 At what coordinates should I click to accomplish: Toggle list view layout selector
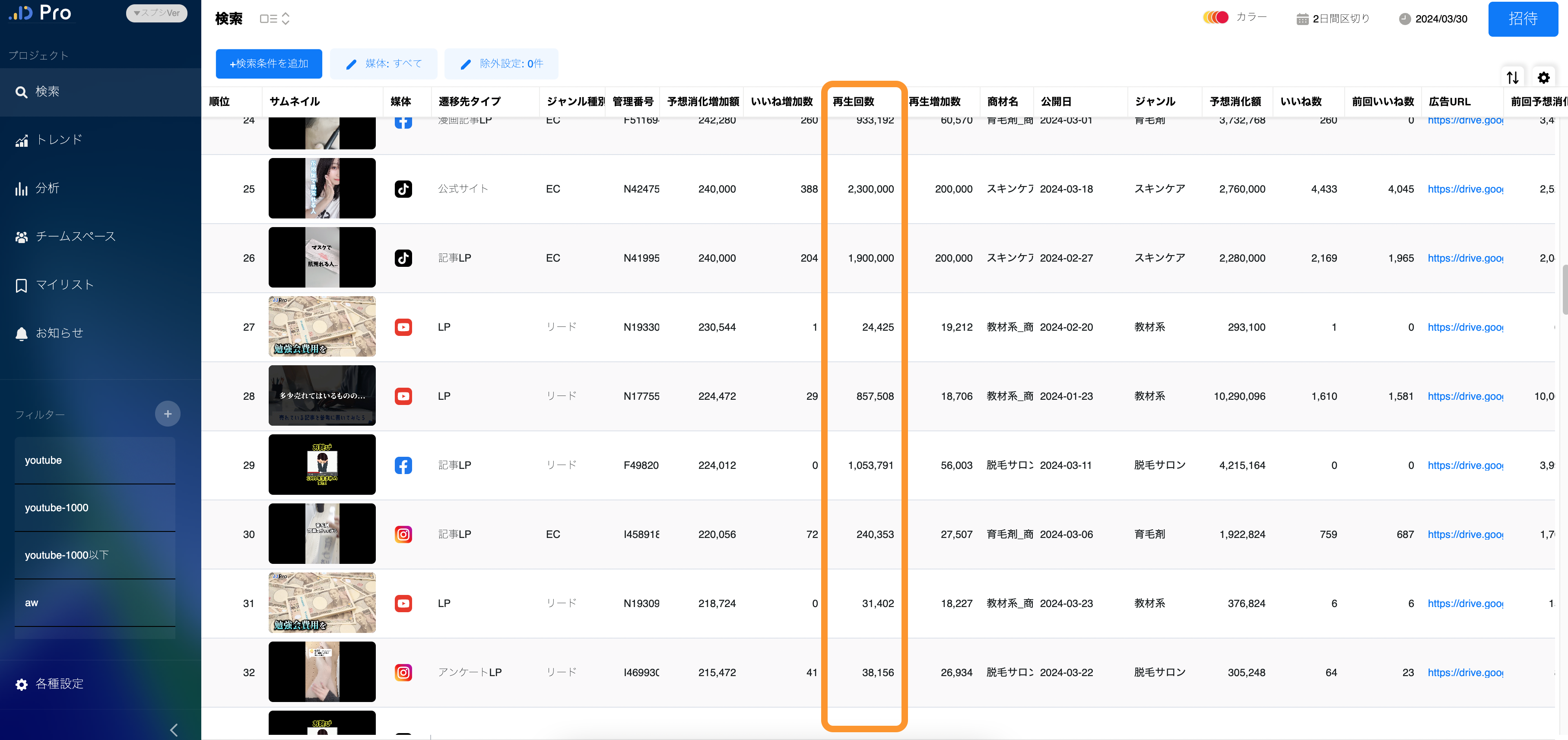(x=275, y=19)
